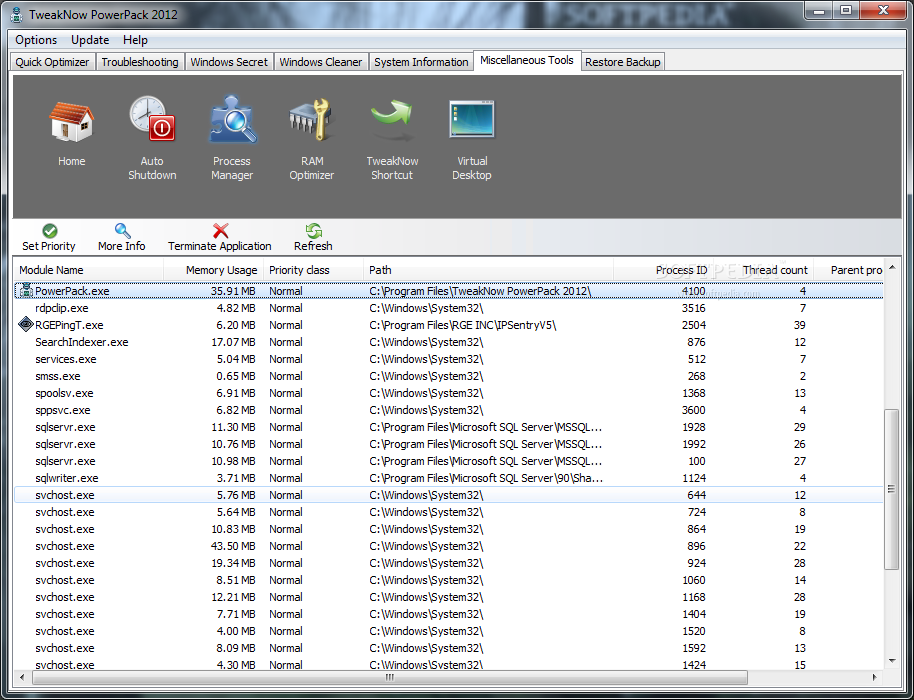Terminate Application via red X button
The width and height of the screenshot is (914, 700).
(x=220, y=237)
